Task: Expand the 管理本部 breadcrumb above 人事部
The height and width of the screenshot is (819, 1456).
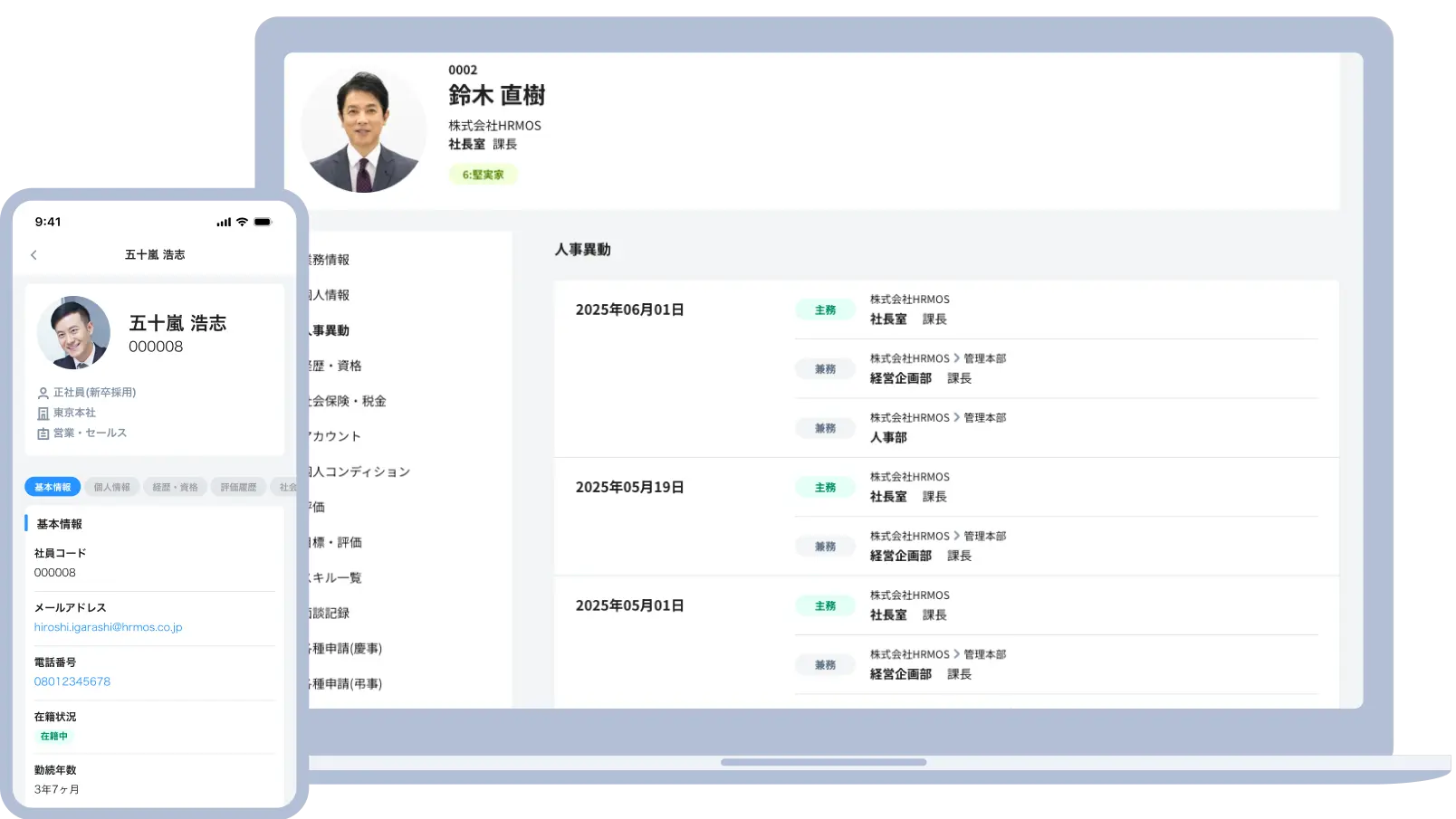Action: click(x=958, y=417)
